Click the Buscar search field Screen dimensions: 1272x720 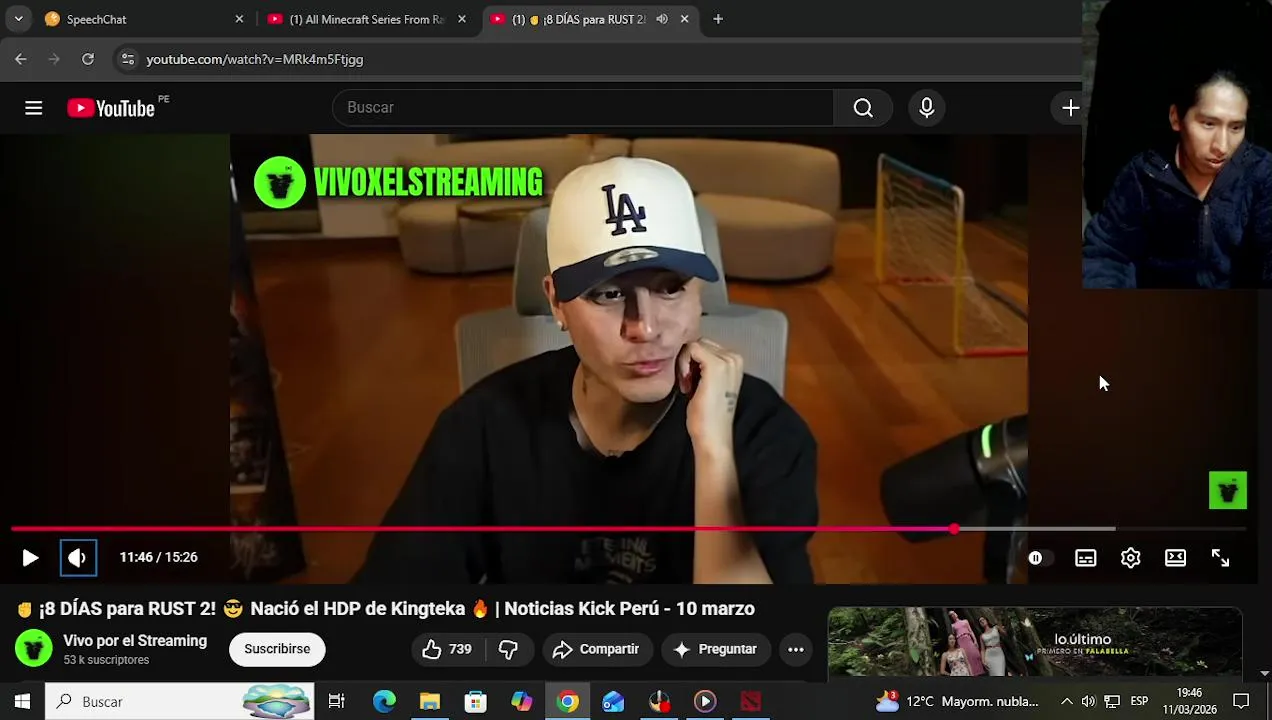coord(583,108)
